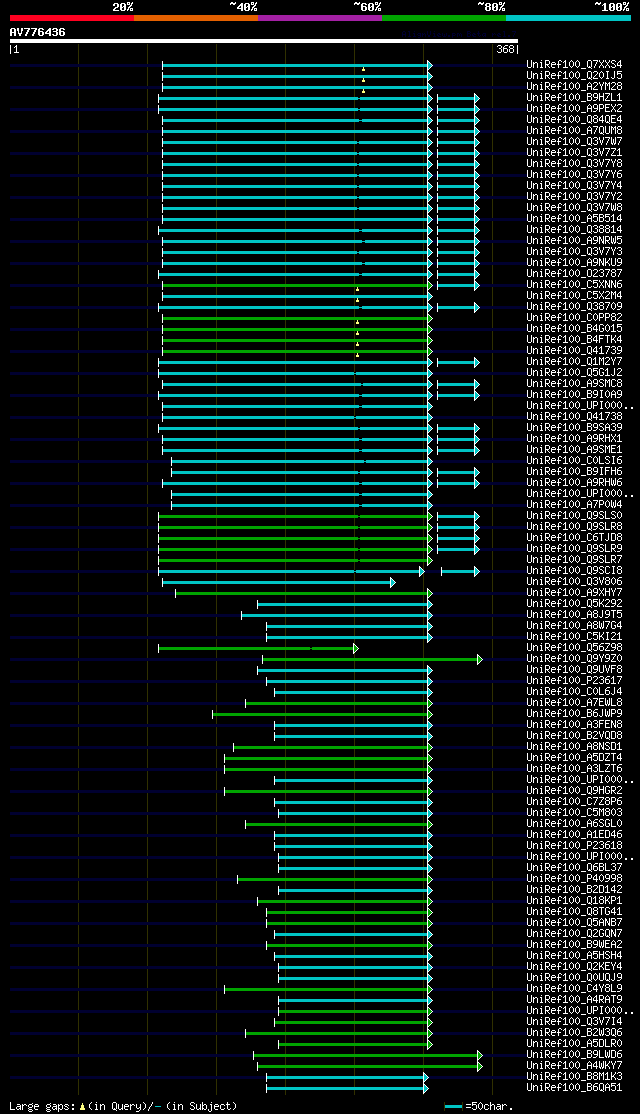Pick the UniRef100_Q41739 row label
Screen dimensions: 640x1114
tap(574, 350)
